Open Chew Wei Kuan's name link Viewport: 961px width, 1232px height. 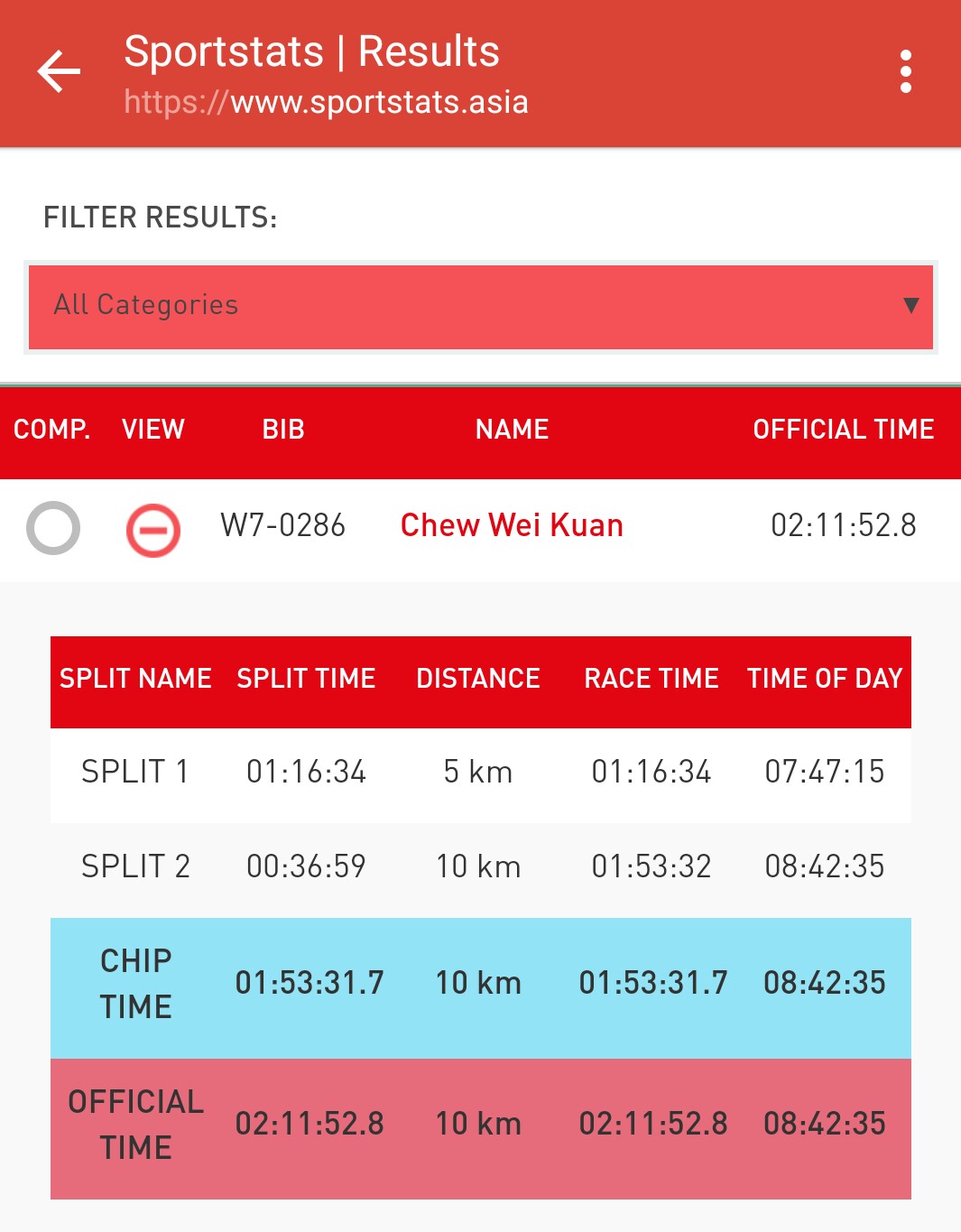tap(512, 525)
